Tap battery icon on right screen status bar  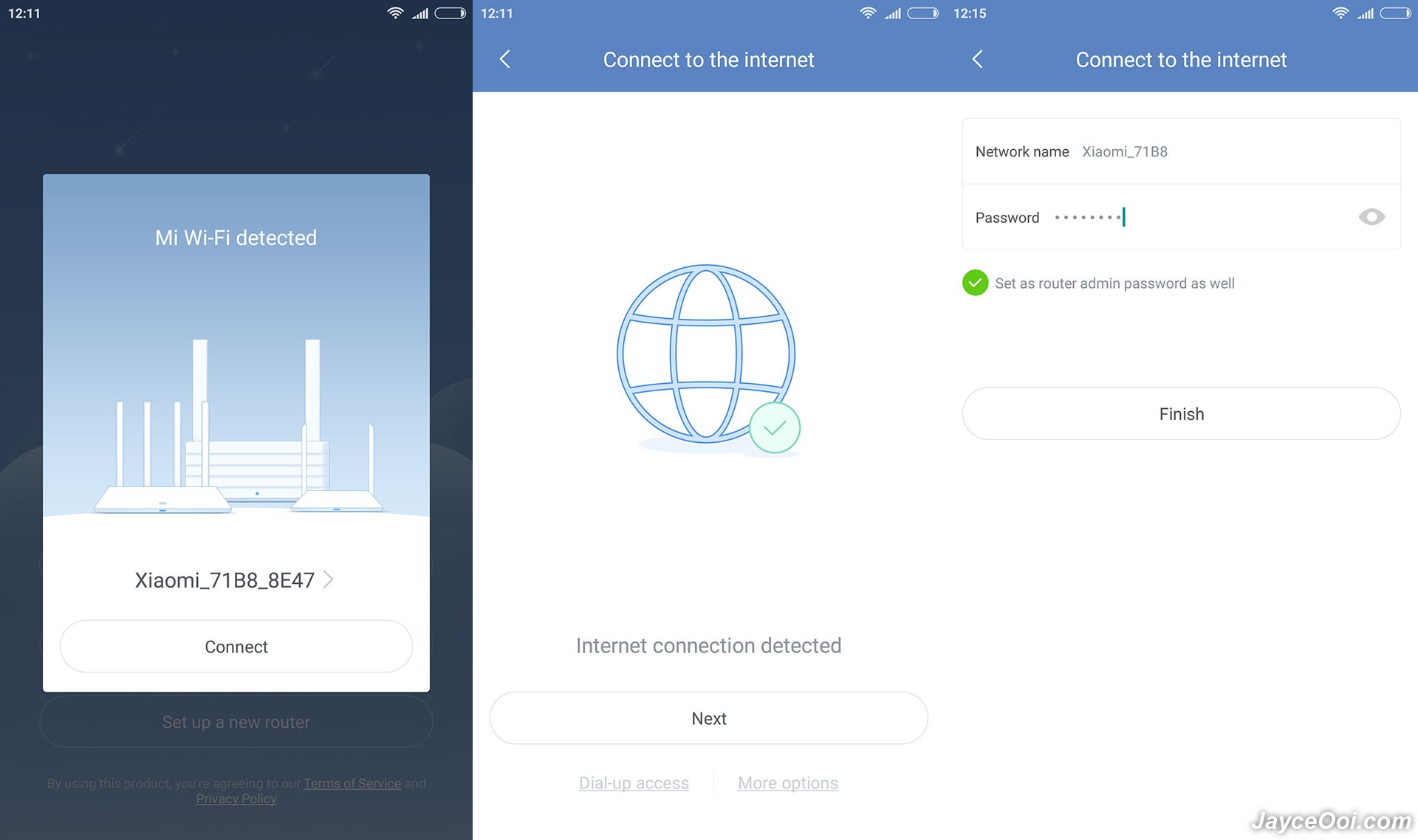click(1395, 13)
